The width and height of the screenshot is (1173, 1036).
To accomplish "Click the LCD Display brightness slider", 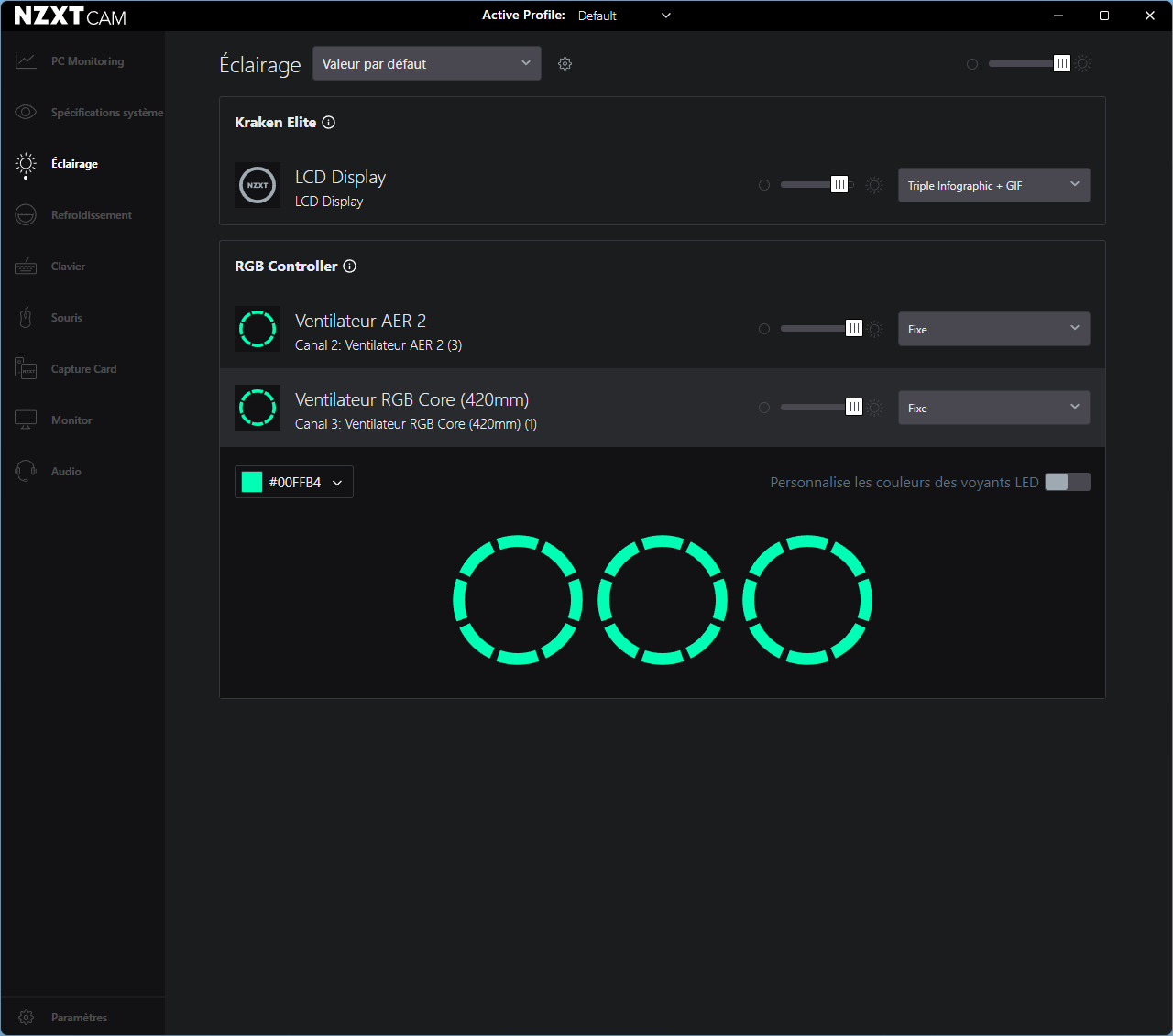I will [817, 185].
